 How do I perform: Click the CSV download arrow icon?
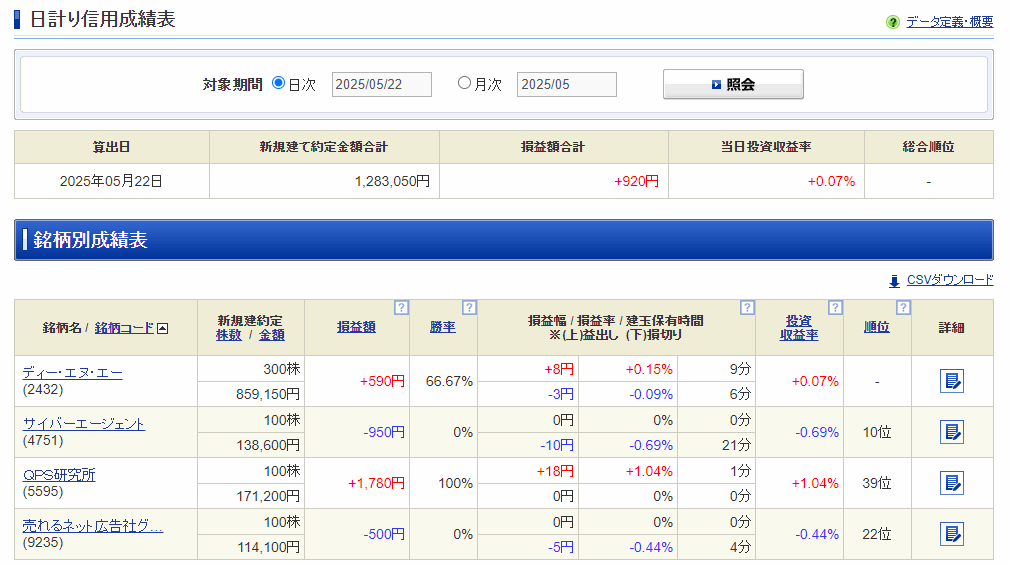[894, 281]
